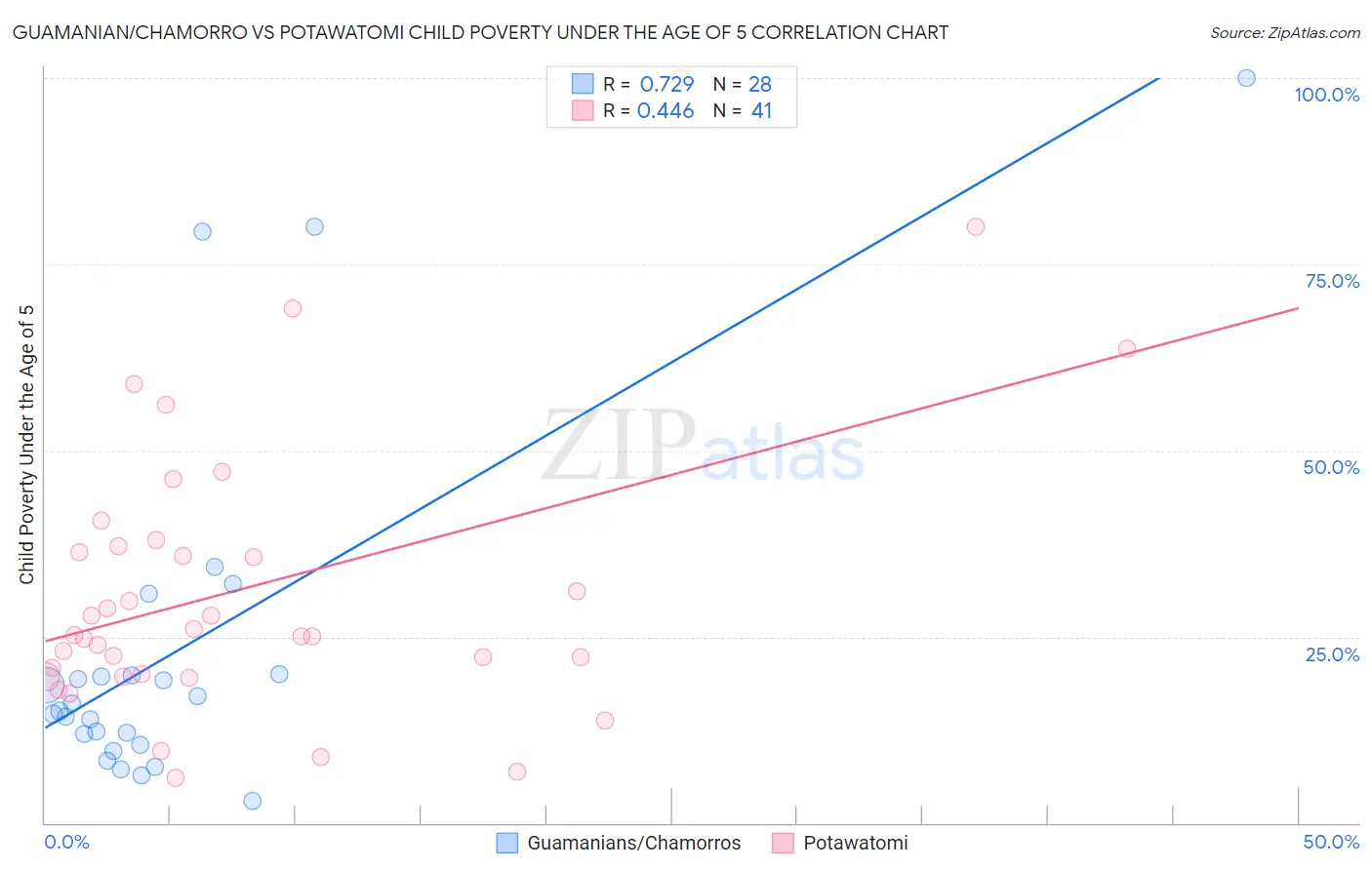
Task: Open the Source: ZipAtlas.com link
Action: 1284,33
